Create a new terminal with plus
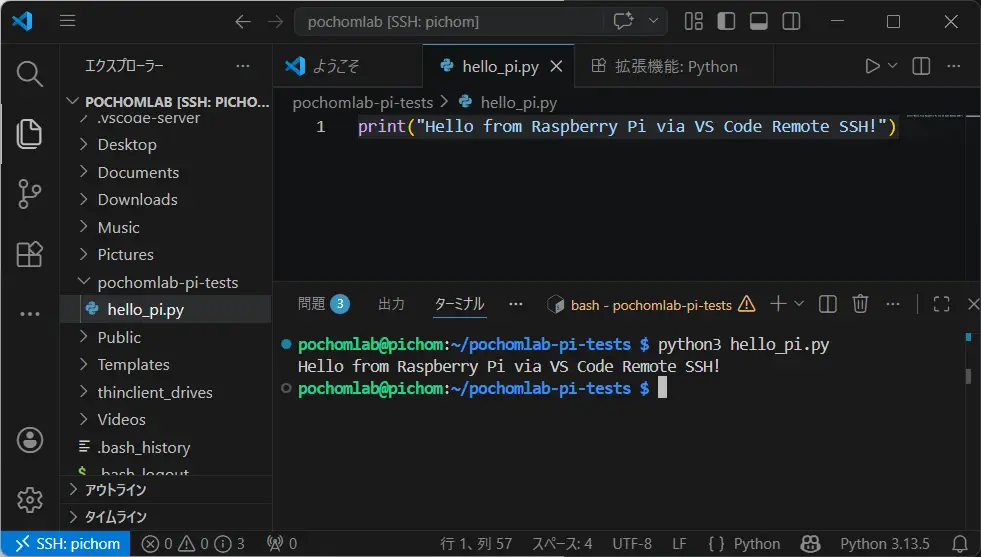The image size is (981, 557). (778, 304)
